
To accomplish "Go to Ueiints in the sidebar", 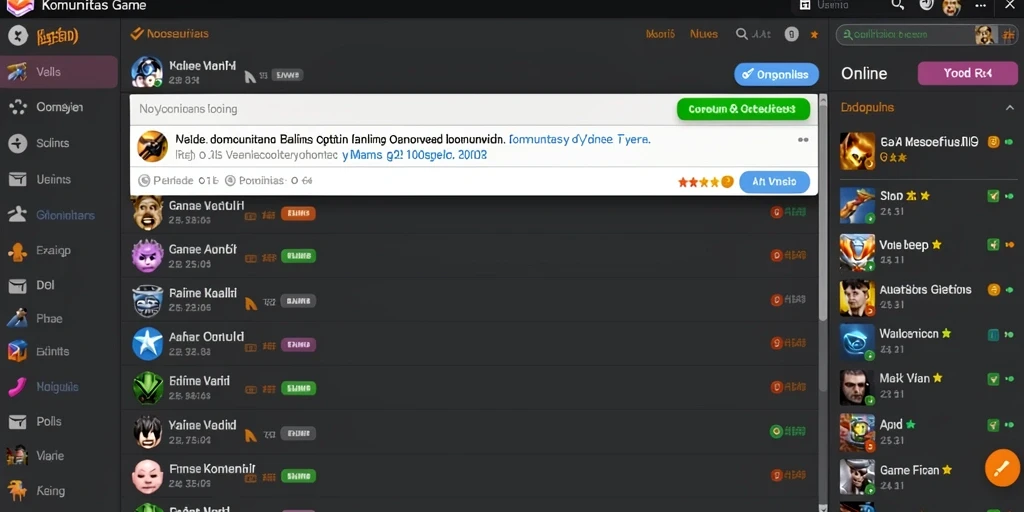I will point(54,179).
